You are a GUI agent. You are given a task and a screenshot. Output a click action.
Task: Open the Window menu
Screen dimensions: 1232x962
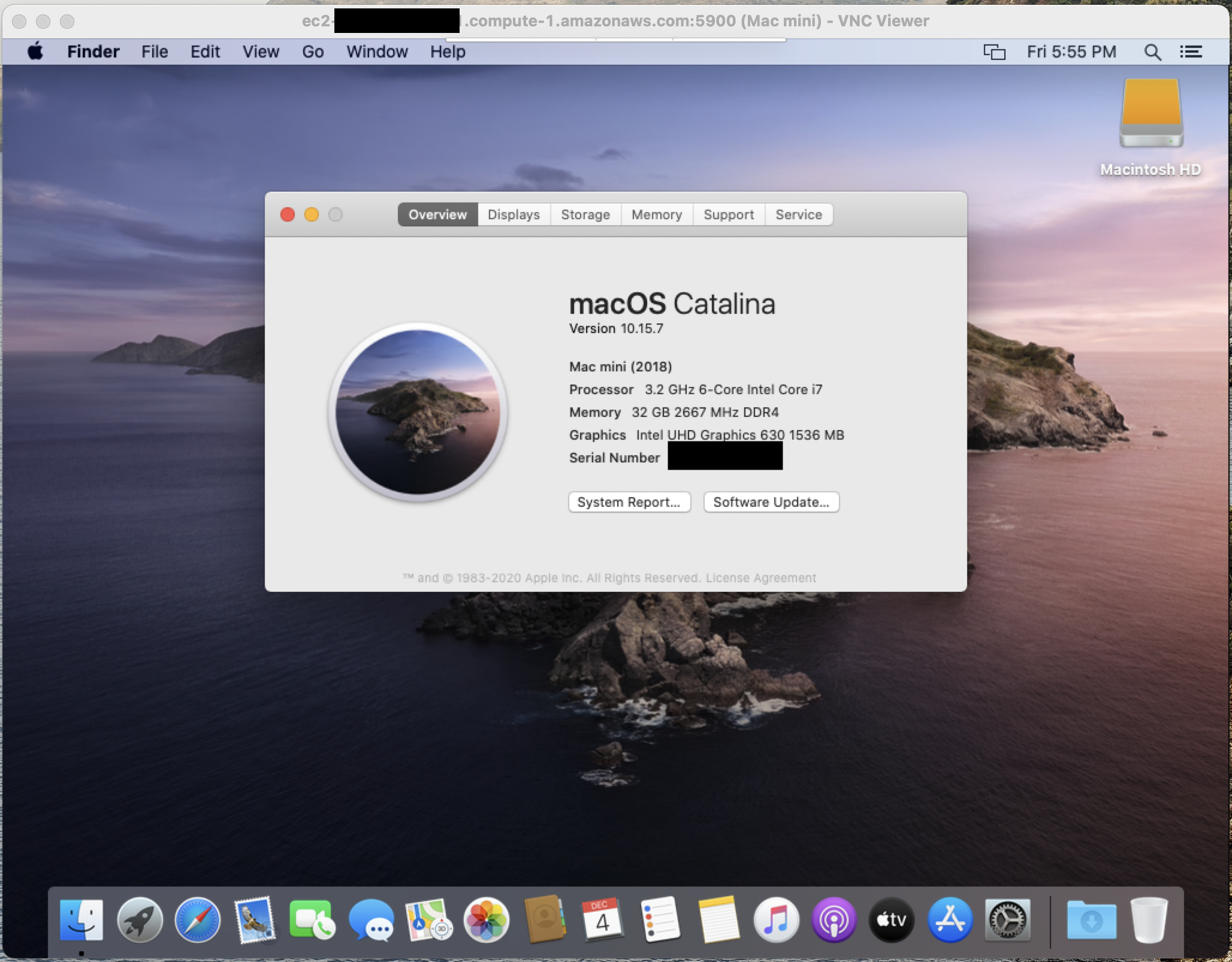(x=377, y=52)
